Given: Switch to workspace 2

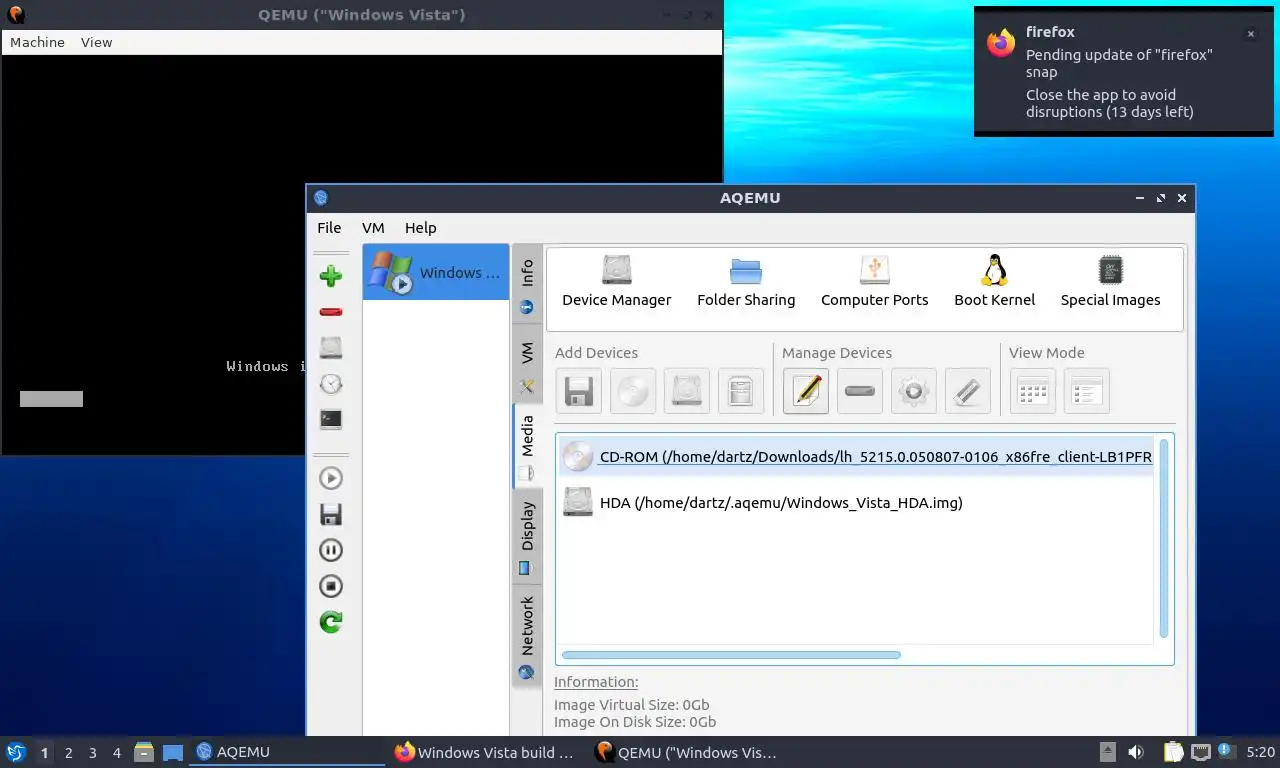Looking at the screenshot, I should [68, 753].
